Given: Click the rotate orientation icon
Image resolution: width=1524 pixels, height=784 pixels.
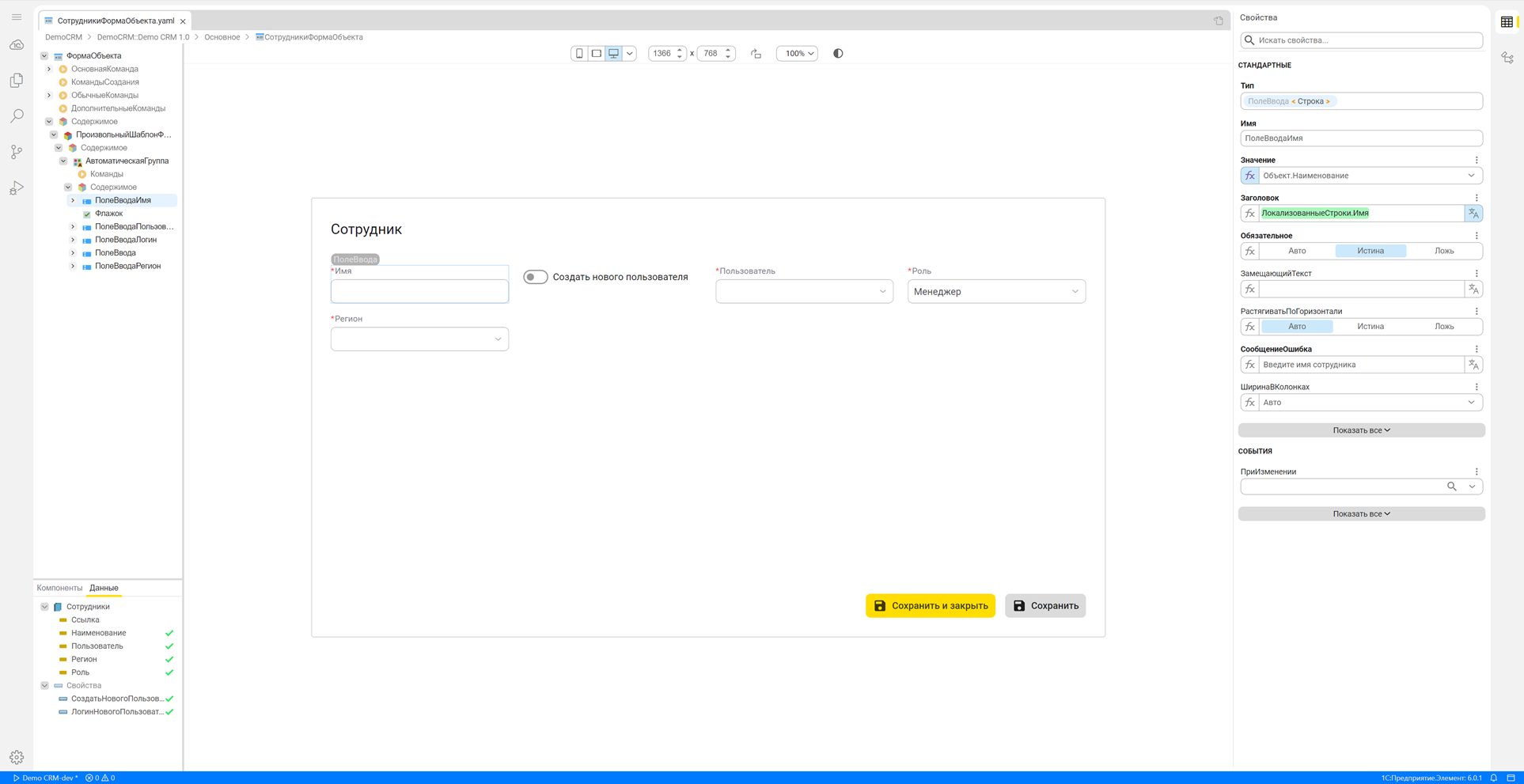Looking at the screenshot, I should pyautogui.click(x=756, y=54).
